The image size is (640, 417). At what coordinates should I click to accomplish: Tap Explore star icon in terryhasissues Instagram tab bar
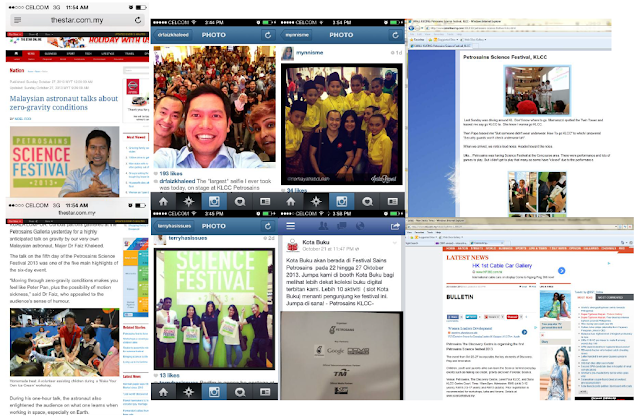point(189,392)
